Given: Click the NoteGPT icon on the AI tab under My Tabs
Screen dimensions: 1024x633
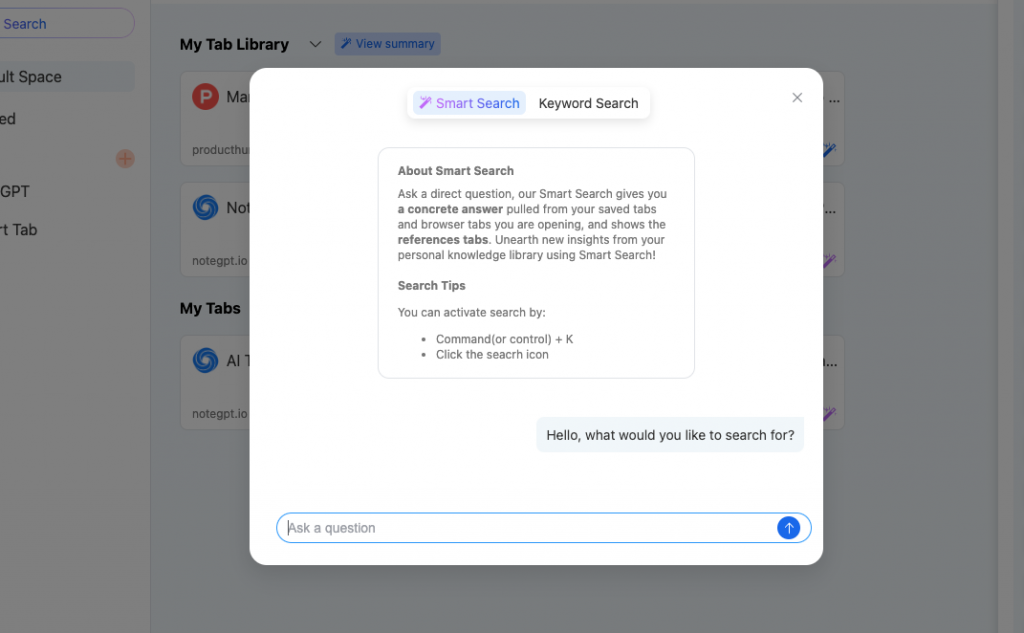Looking at the screenshot, I should pyautogui.click(x=204, y=360).
